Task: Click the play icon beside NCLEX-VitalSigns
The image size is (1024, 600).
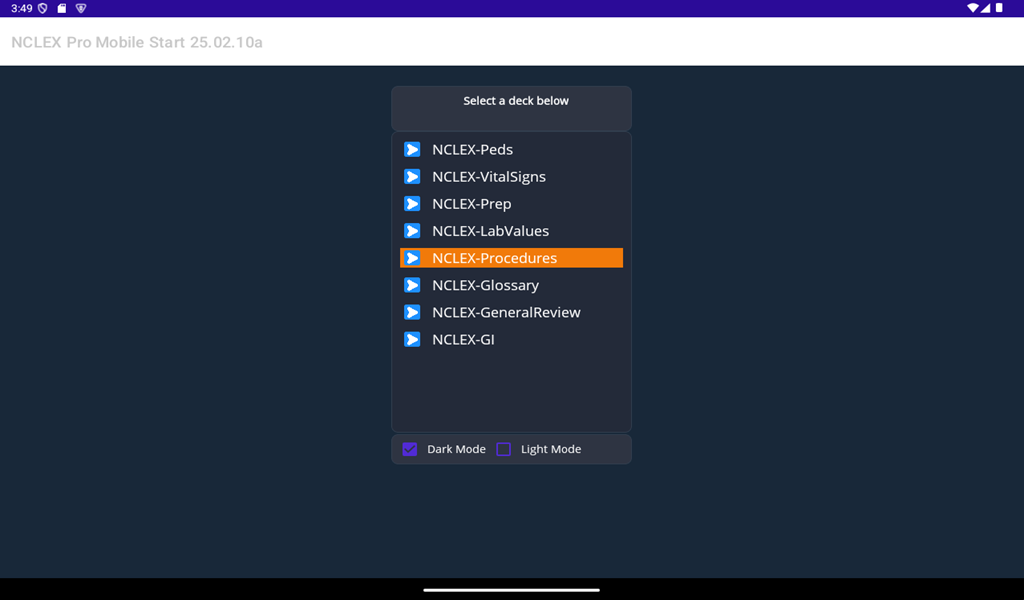Action: (412, 177)
